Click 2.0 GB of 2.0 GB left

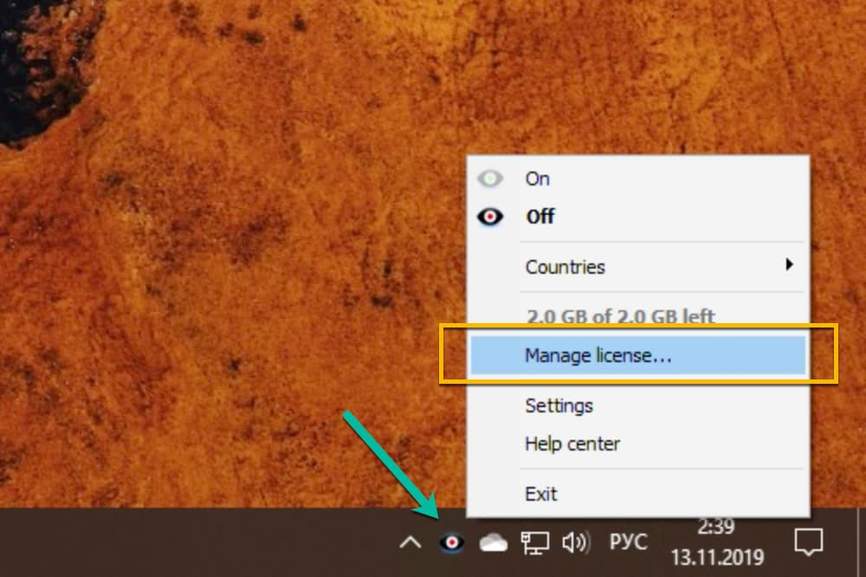(x=620, y=316)
